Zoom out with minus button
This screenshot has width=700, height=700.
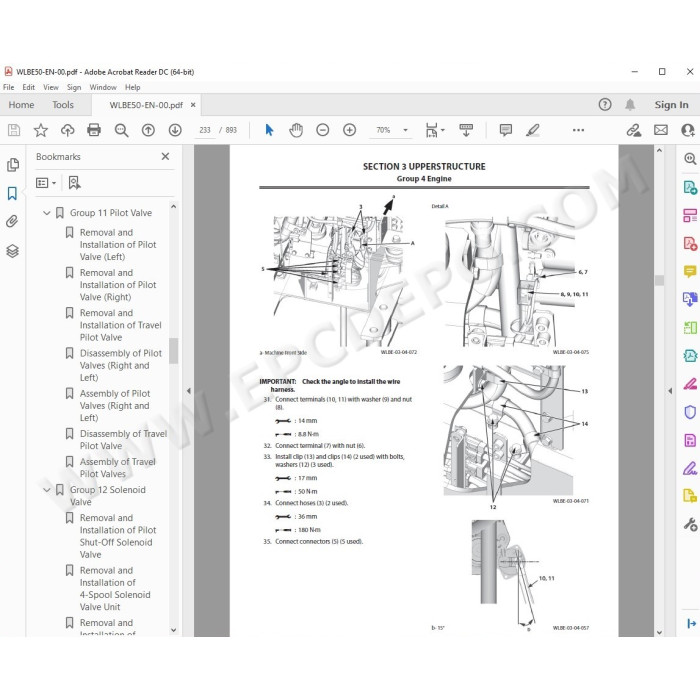click(323, 130)
